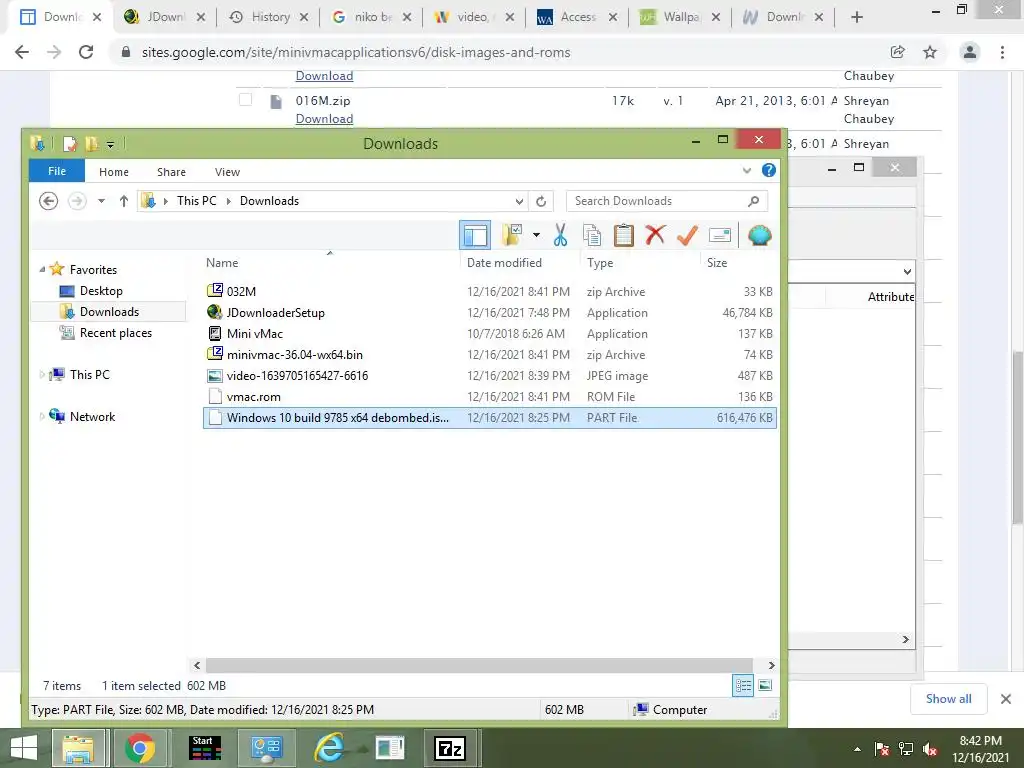Open Explorer help question mark icon

coord(769,170)
